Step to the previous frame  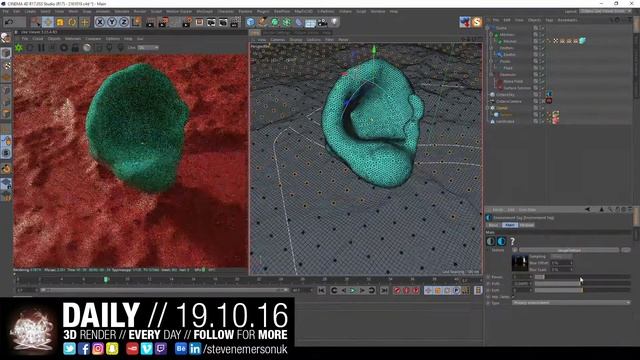pos(344,290)
